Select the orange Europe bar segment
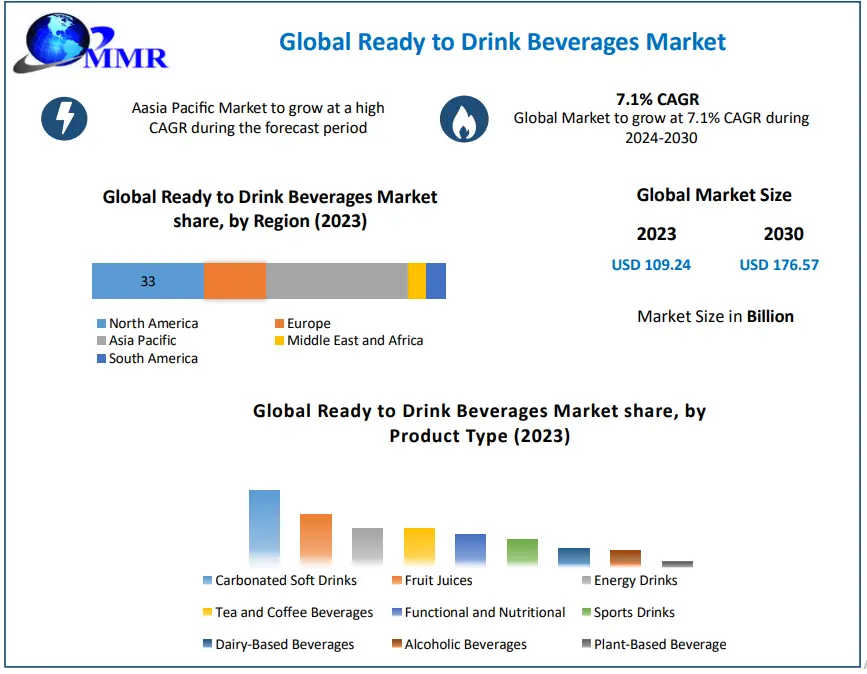Screen dimensions: 867x674 tap(234, 281)
